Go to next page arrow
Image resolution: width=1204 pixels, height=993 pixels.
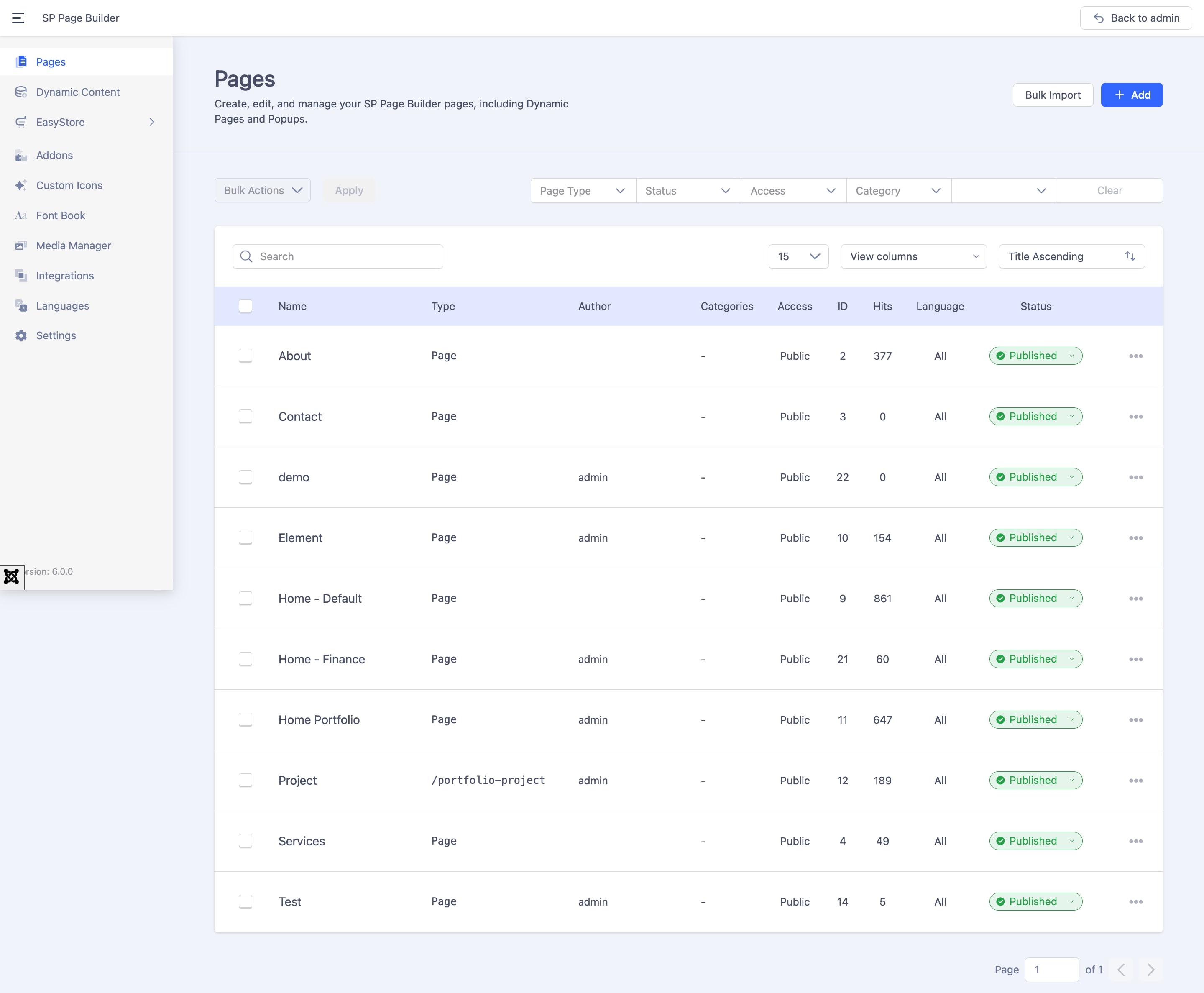pos(1150,970)
